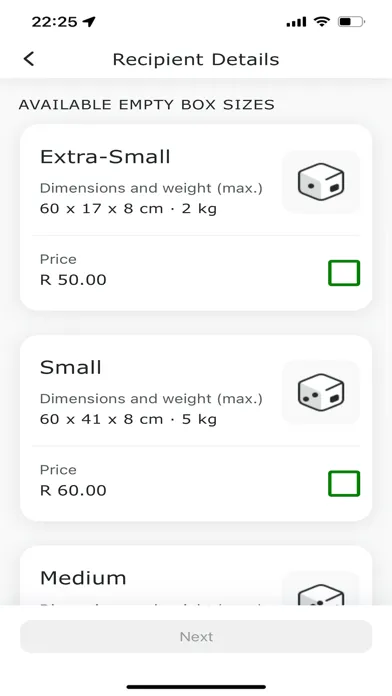
Task: Select the Small box title
Action: (x=71, y=367)
